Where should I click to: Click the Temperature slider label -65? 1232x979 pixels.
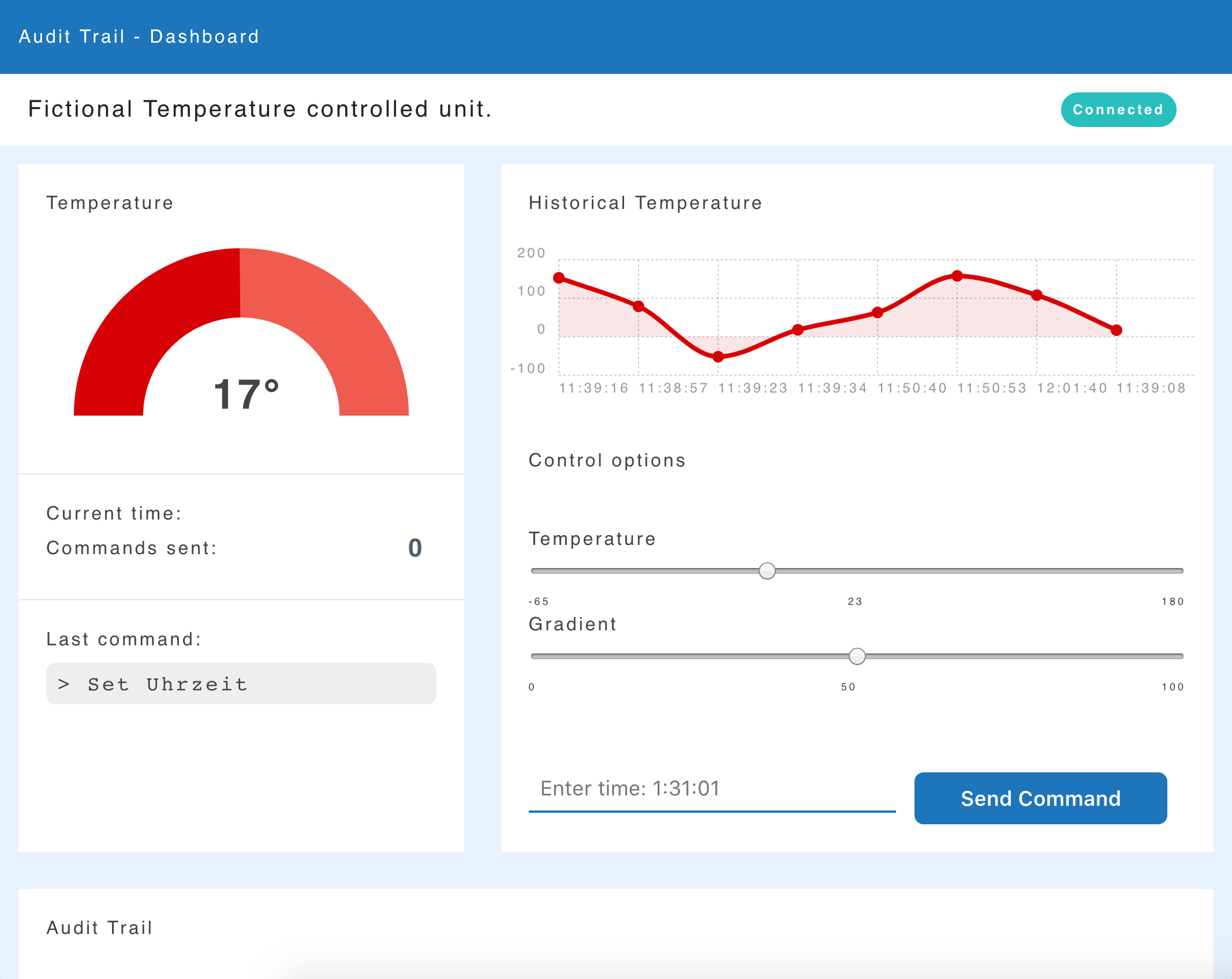pos(539,601)
